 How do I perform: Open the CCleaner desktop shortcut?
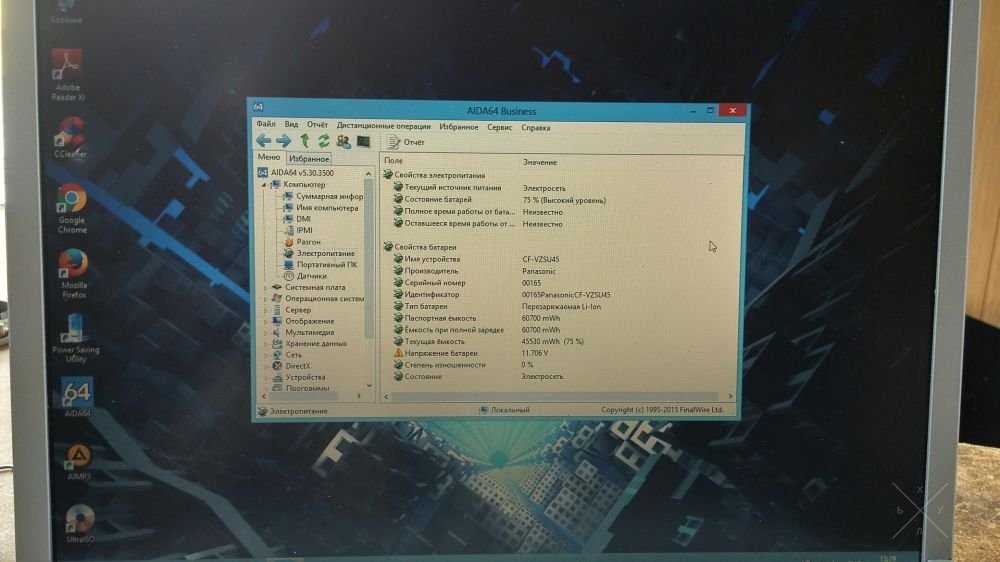pos(70,137)
